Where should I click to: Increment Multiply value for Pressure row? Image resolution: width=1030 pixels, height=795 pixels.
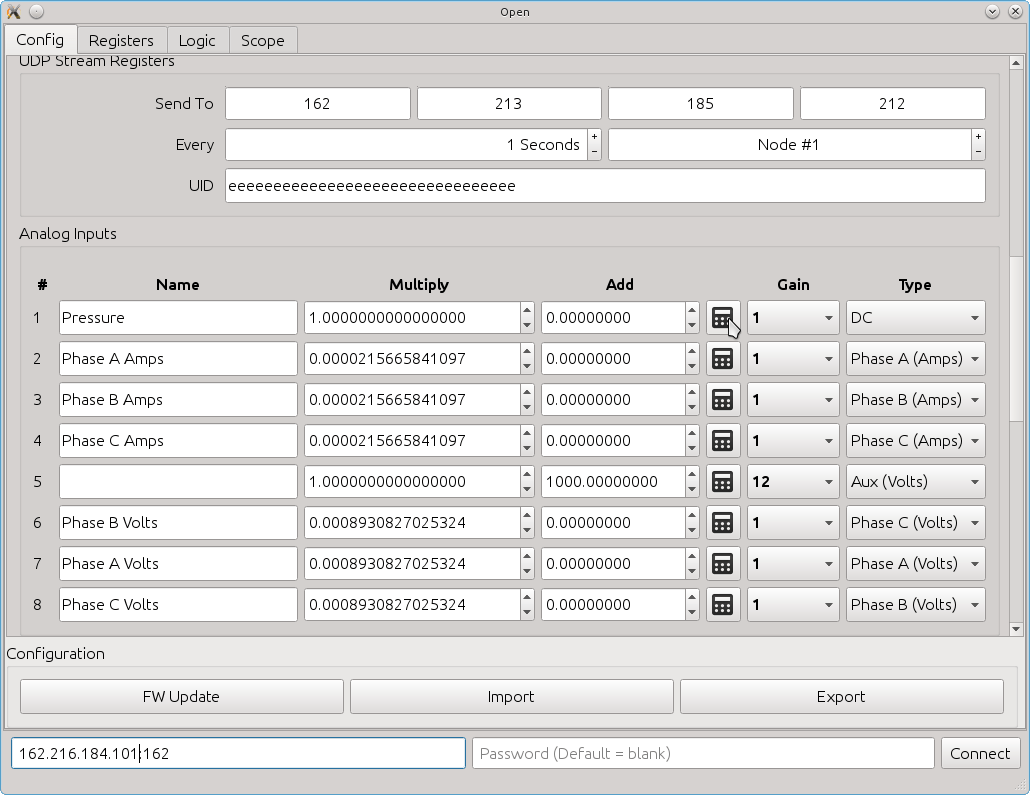click(527, 310)
